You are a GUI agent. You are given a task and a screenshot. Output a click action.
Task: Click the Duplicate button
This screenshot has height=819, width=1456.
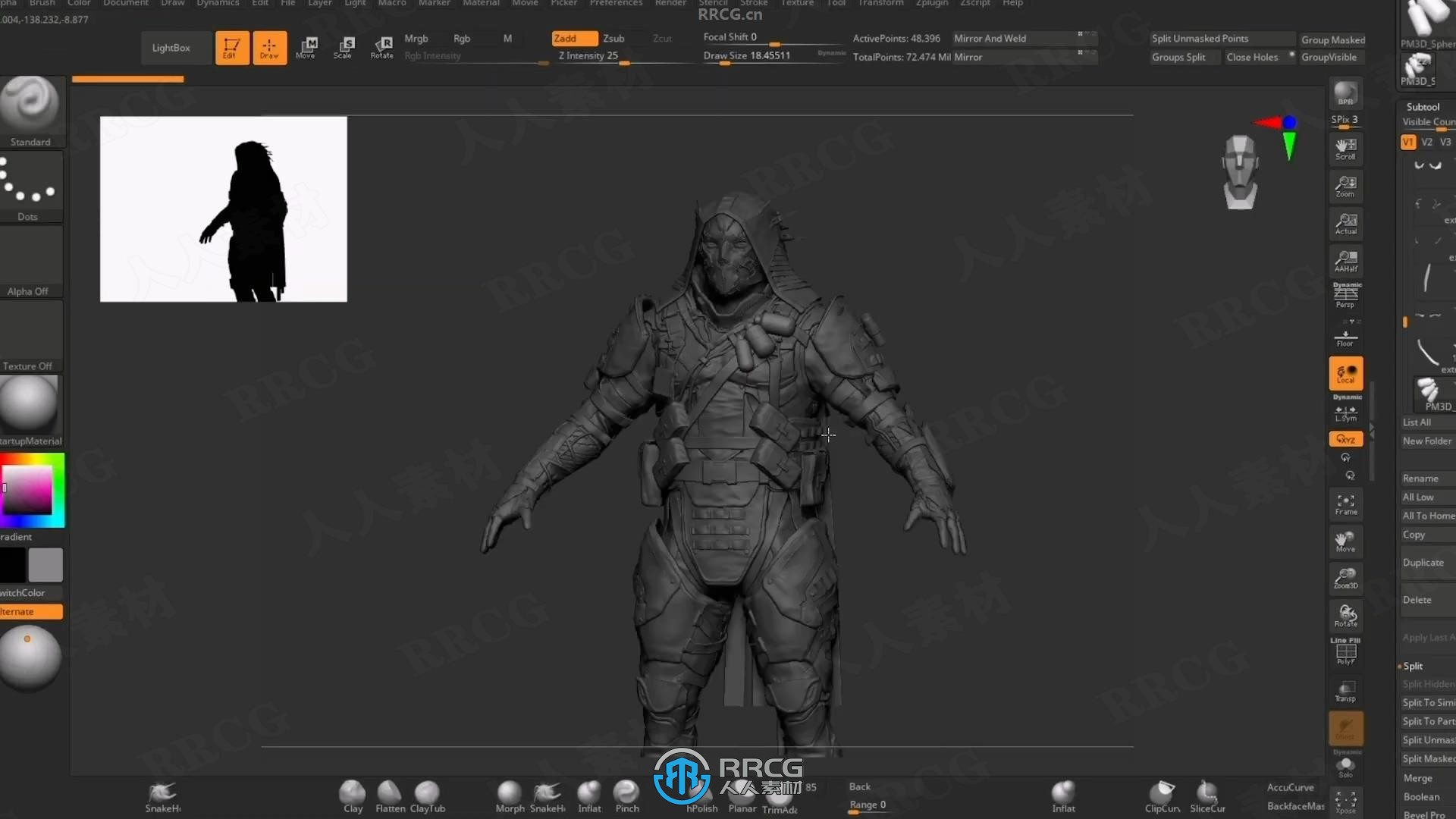click(1422, 562)
